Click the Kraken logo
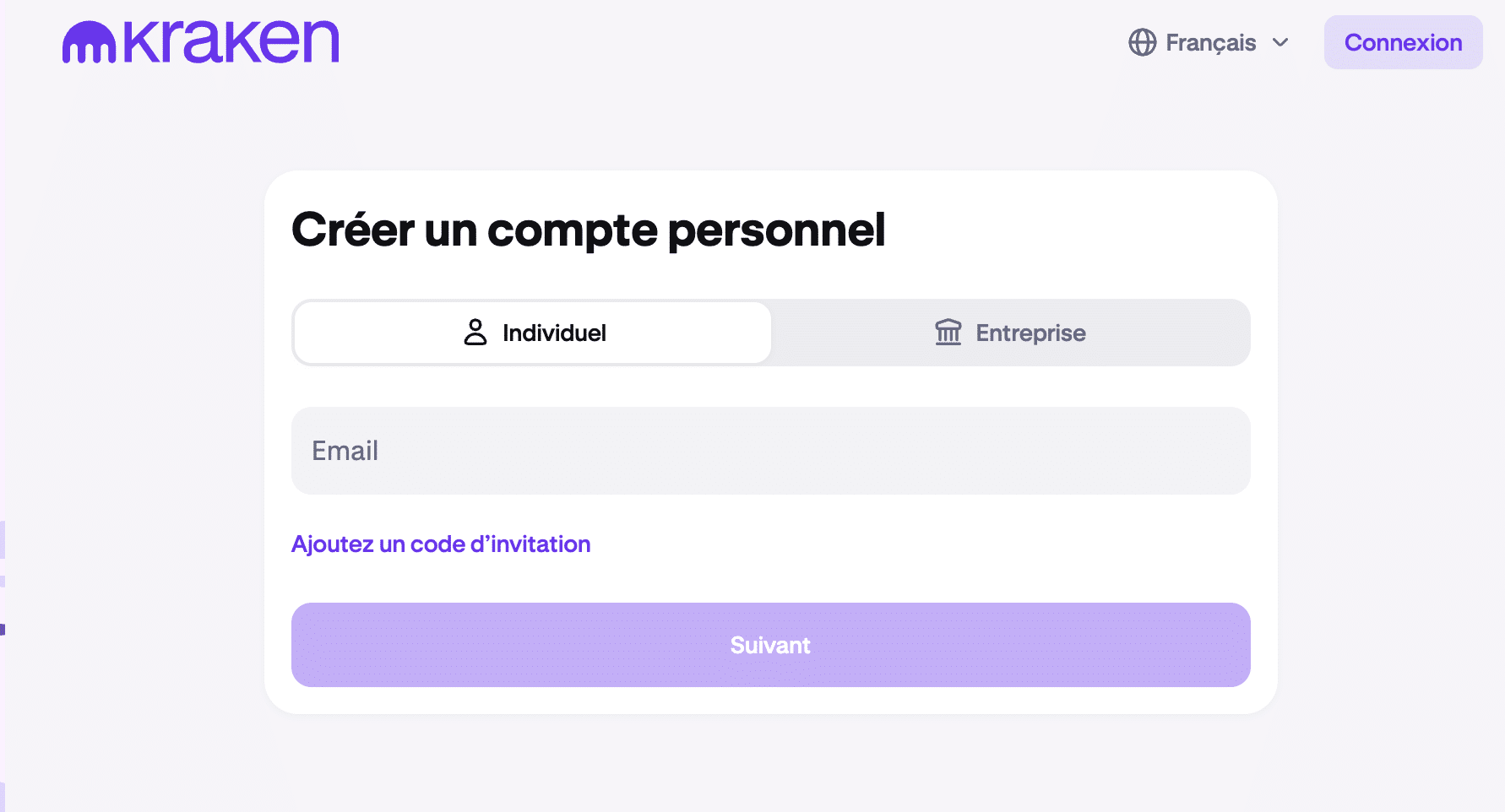Screen dimensions: 1505x812 [200, 41]
